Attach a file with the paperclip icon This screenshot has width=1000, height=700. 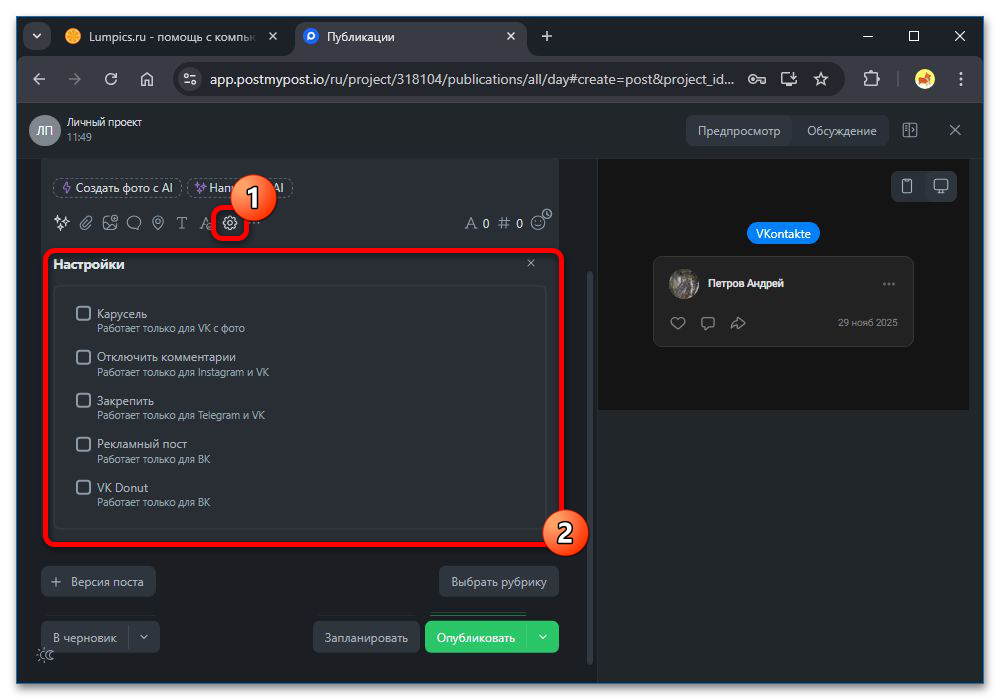86,222
